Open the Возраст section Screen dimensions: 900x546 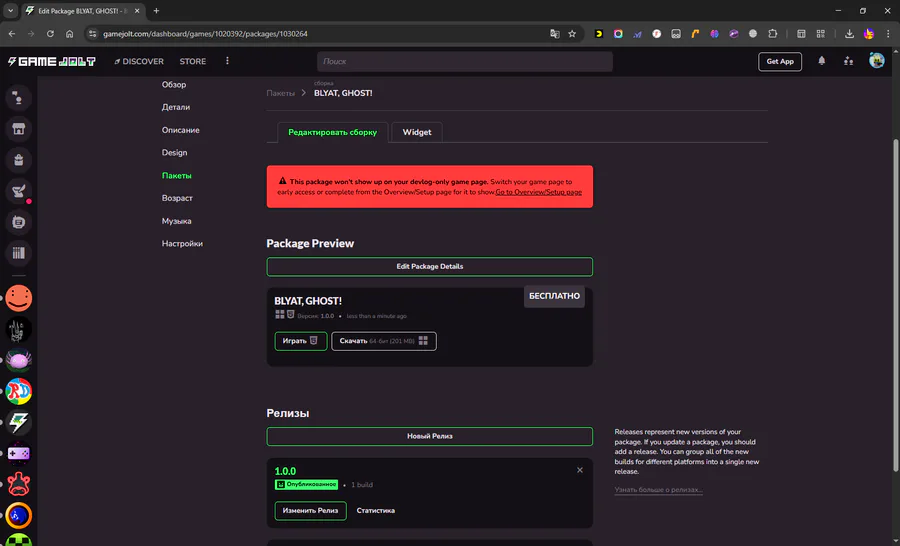[x=177, y=198]
